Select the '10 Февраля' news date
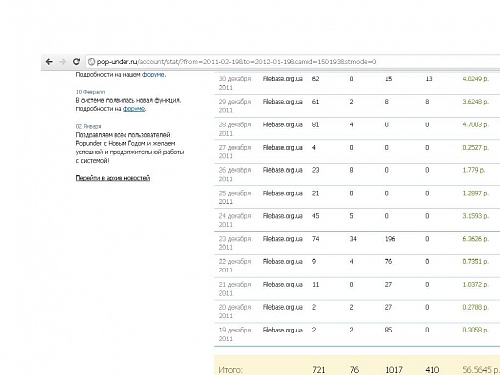500x375 pixels. pyautogui.click(x=90, y=92)
